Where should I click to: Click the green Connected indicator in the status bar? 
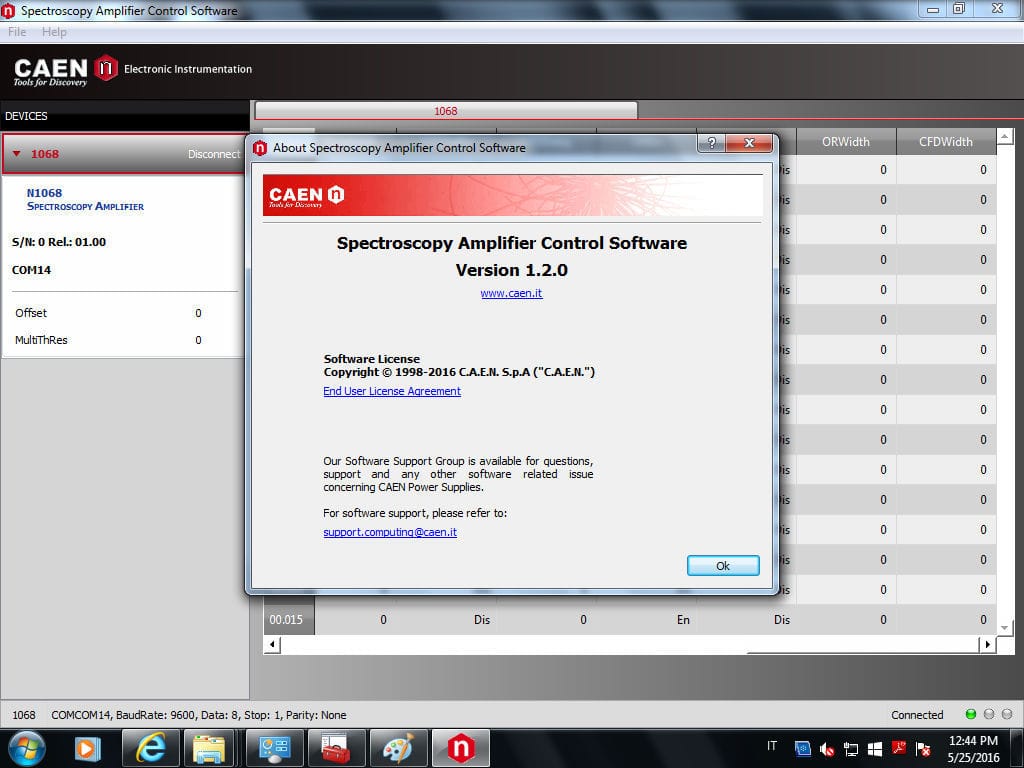coord(969,715)
